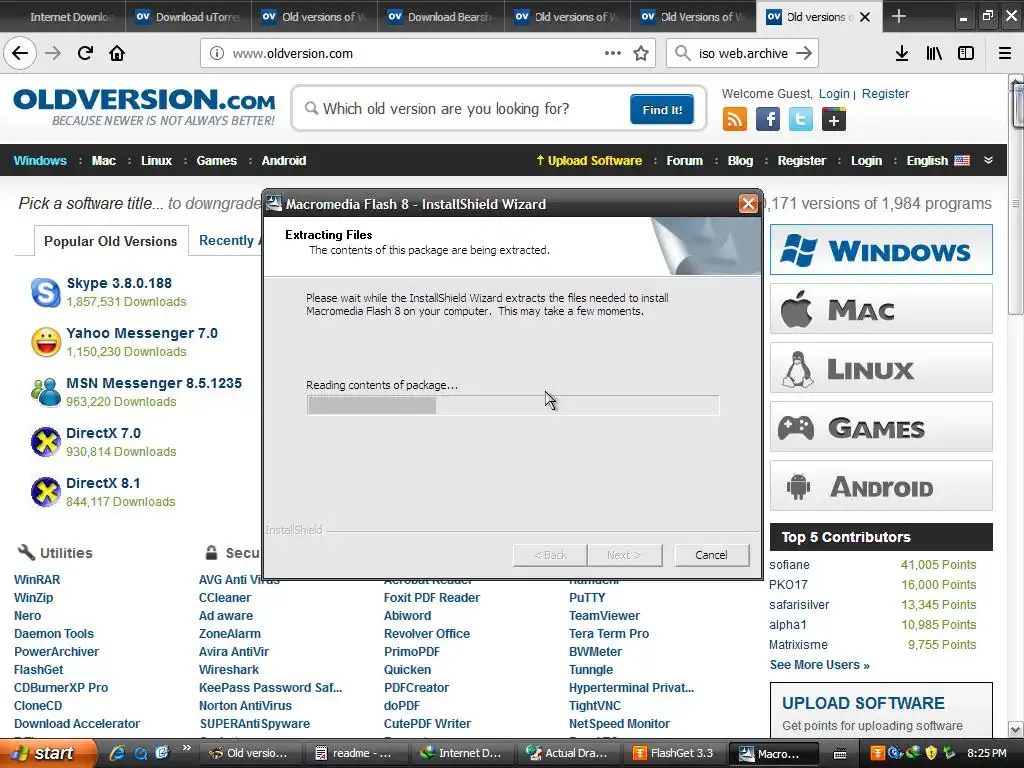The image size is (1024, 768).
Task: Click the sofiane contributor name
Action: click(x=790, y=565)
